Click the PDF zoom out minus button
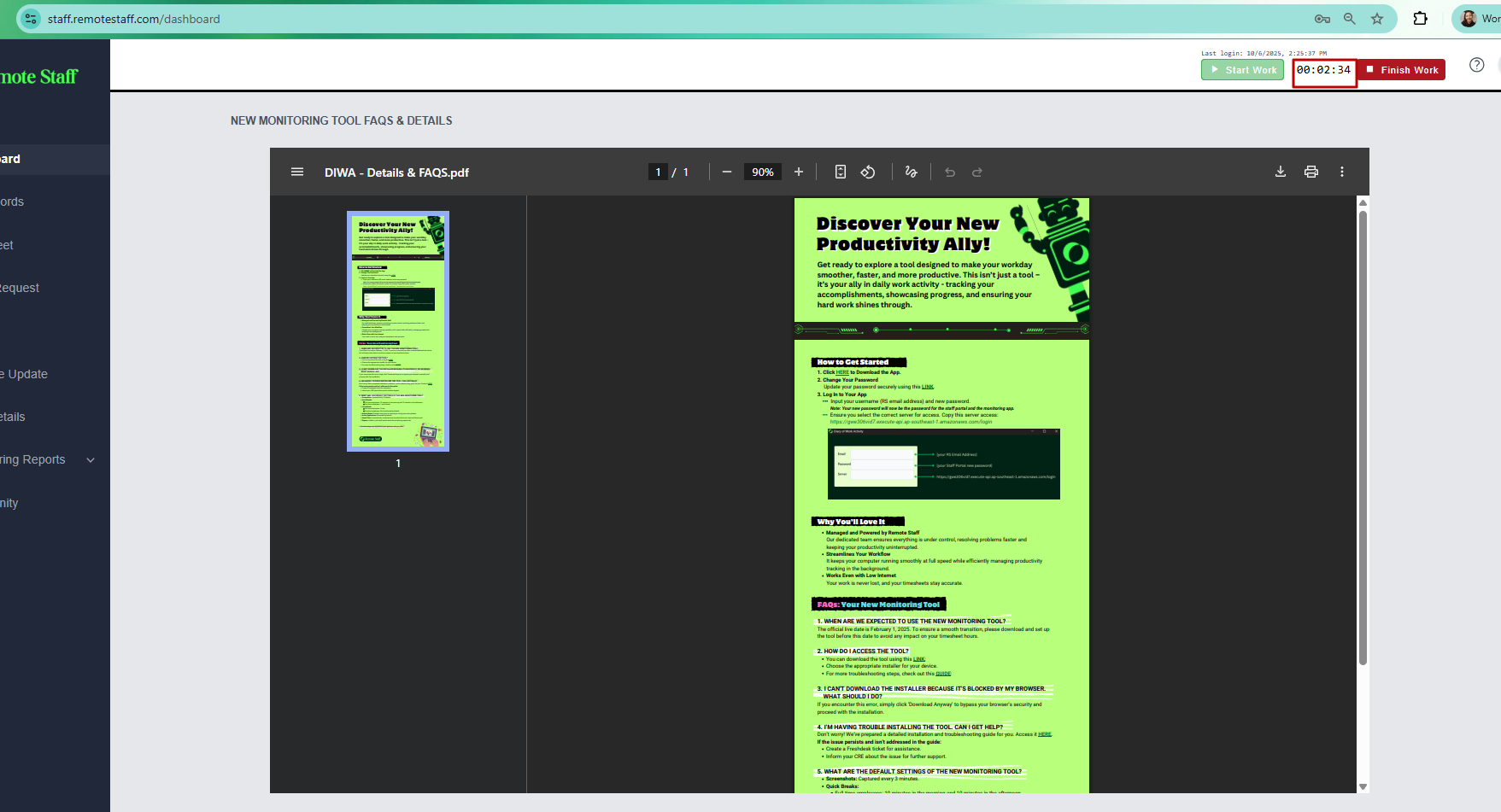The width and height of the screenshot is (1501, 812). [x=727, y=172]
